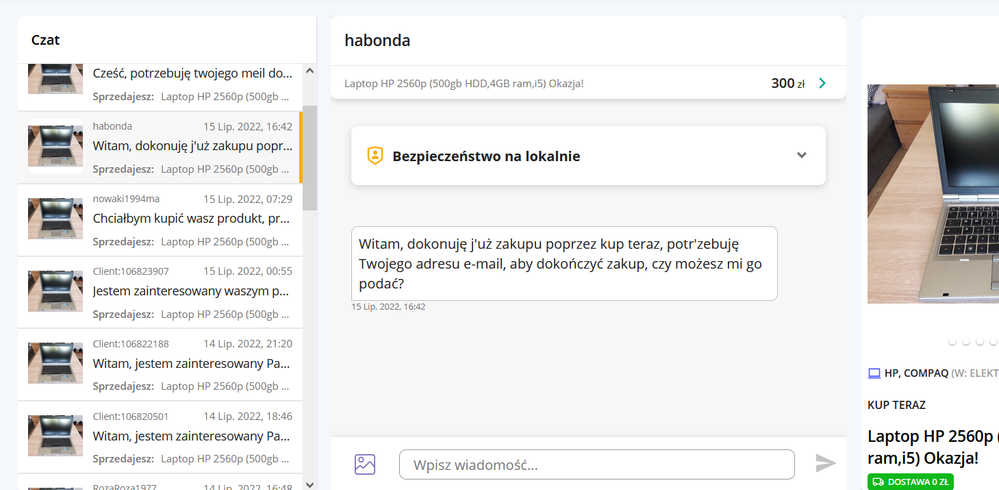Open the nowaki1994ma conversation
The image size is (999, 490).
click(x=159, y=220)
